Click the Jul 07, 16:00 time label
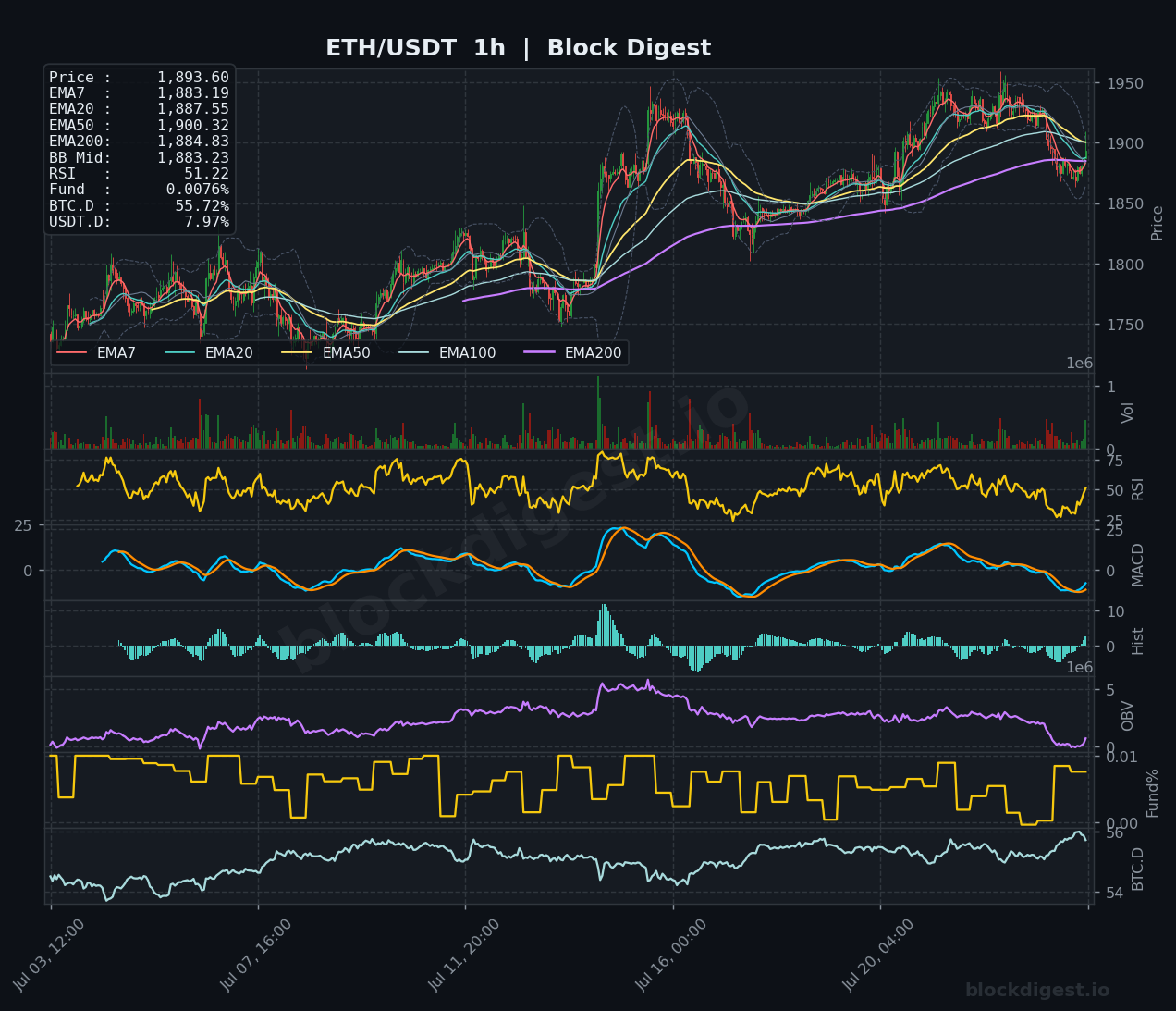Screen dimensions: 1176x1011 (x=257, y=956)
